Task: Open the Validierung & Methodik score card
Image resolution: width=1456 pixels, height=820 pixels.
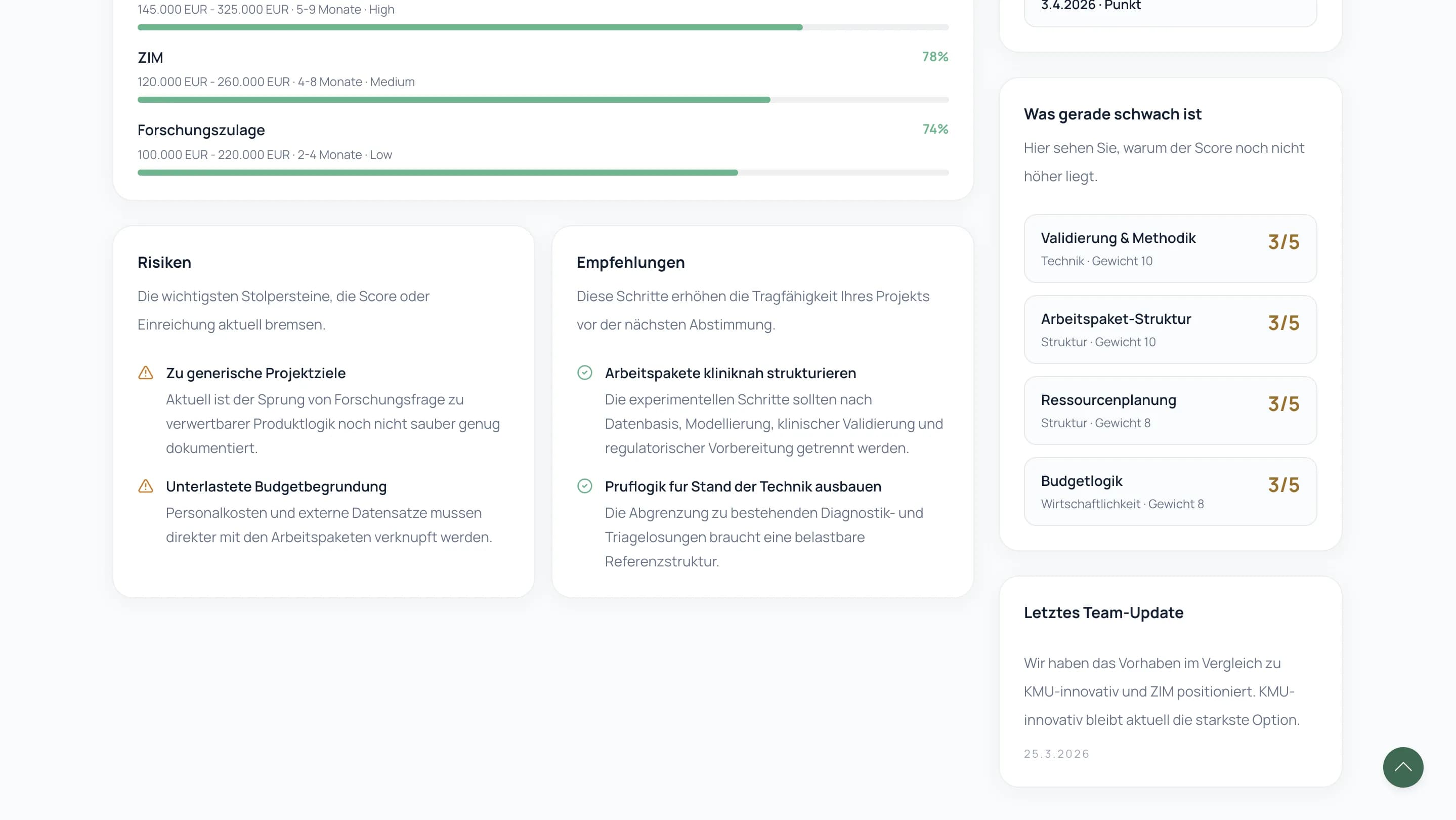Action: [1170, 248]
